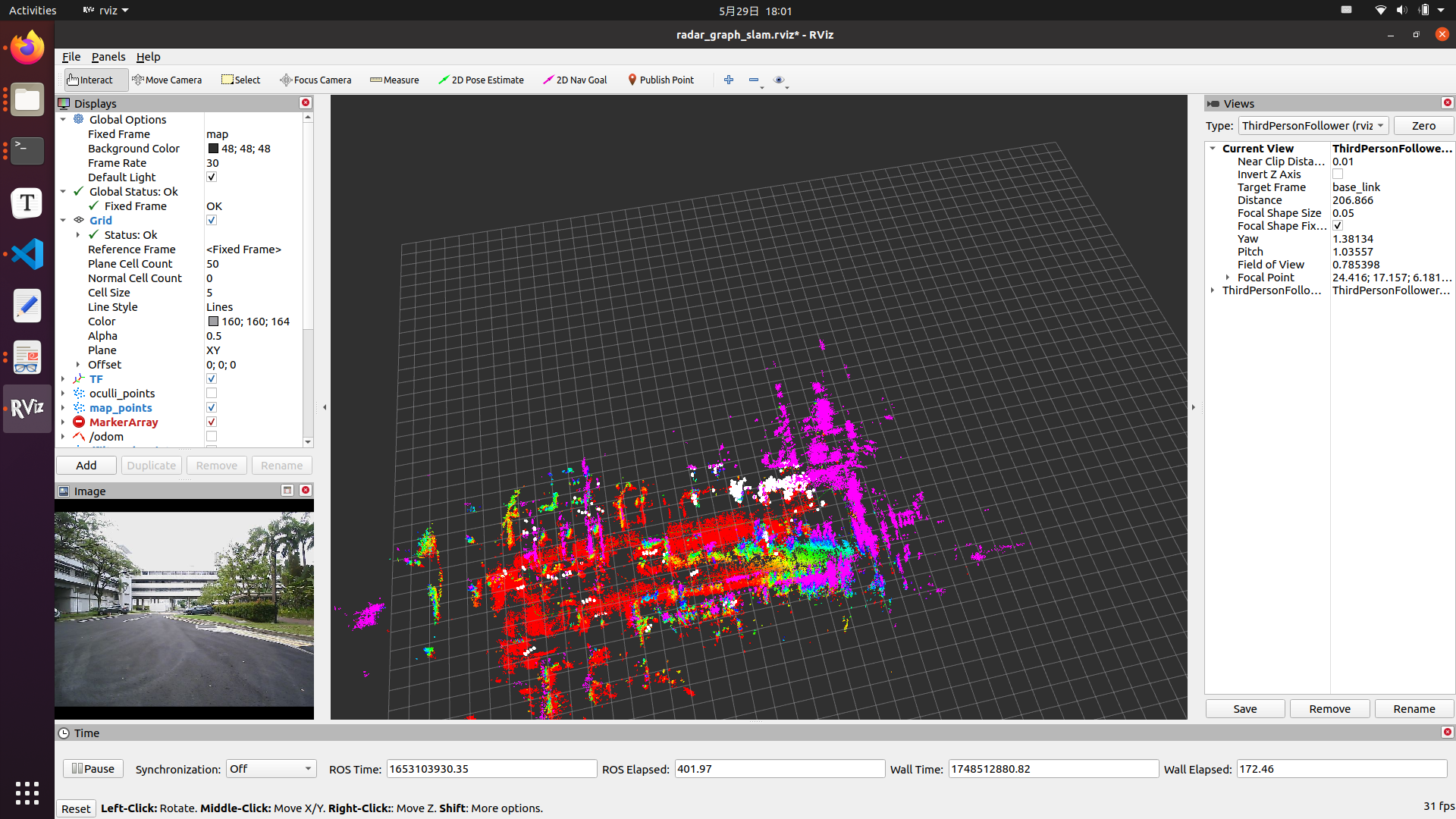Float the Image panel
Screen dimensions: 1456x819
coord(287,491)
